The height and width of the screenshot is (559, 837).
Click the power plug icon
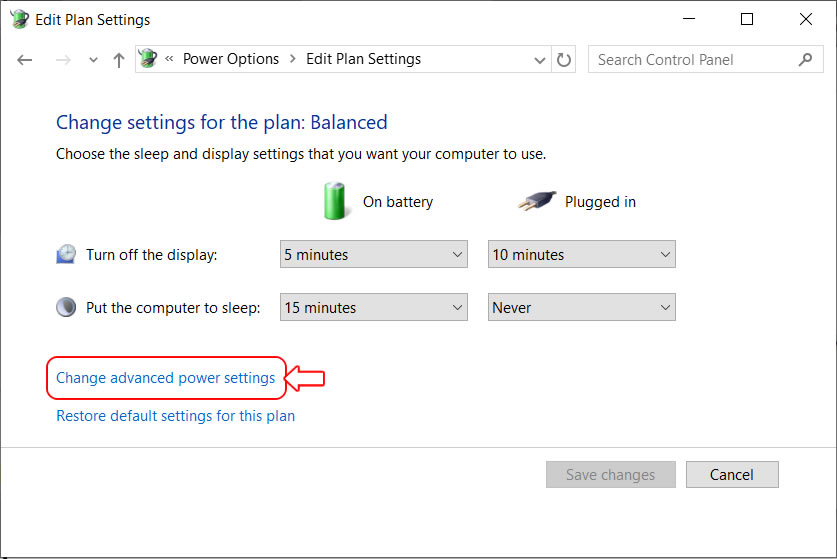538,201
